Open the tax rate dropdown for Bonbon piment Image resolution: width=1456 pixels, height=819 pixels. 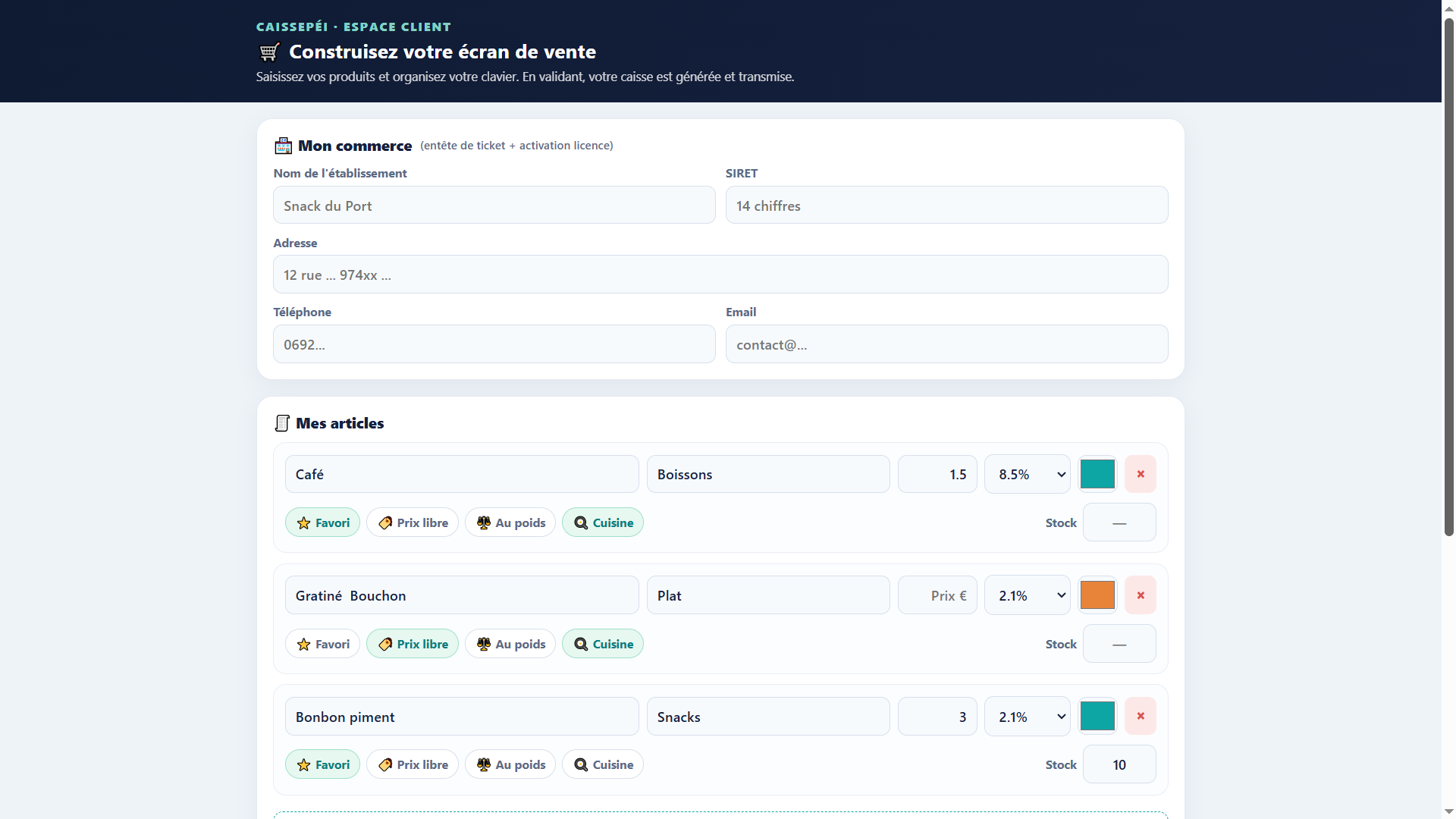(1028, 716)
